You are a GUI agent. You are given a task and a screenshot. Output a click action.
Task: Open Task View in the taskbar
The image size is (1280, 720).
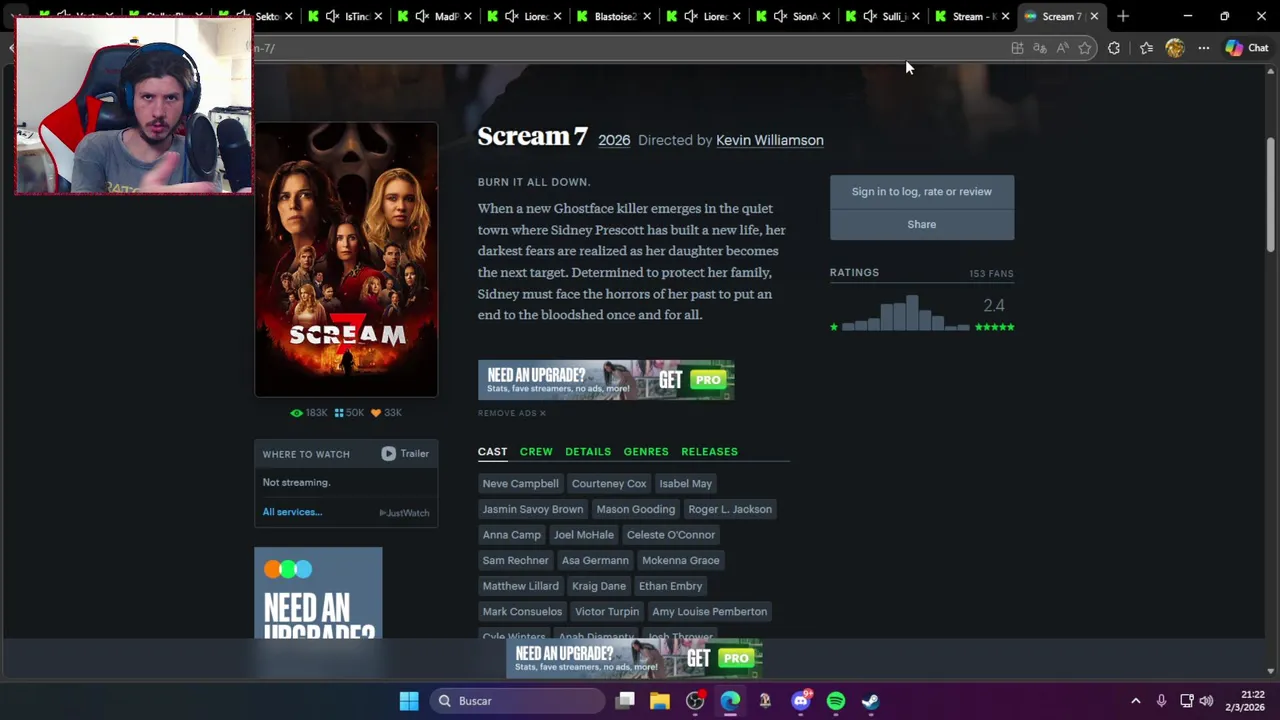tap(625, 701)
